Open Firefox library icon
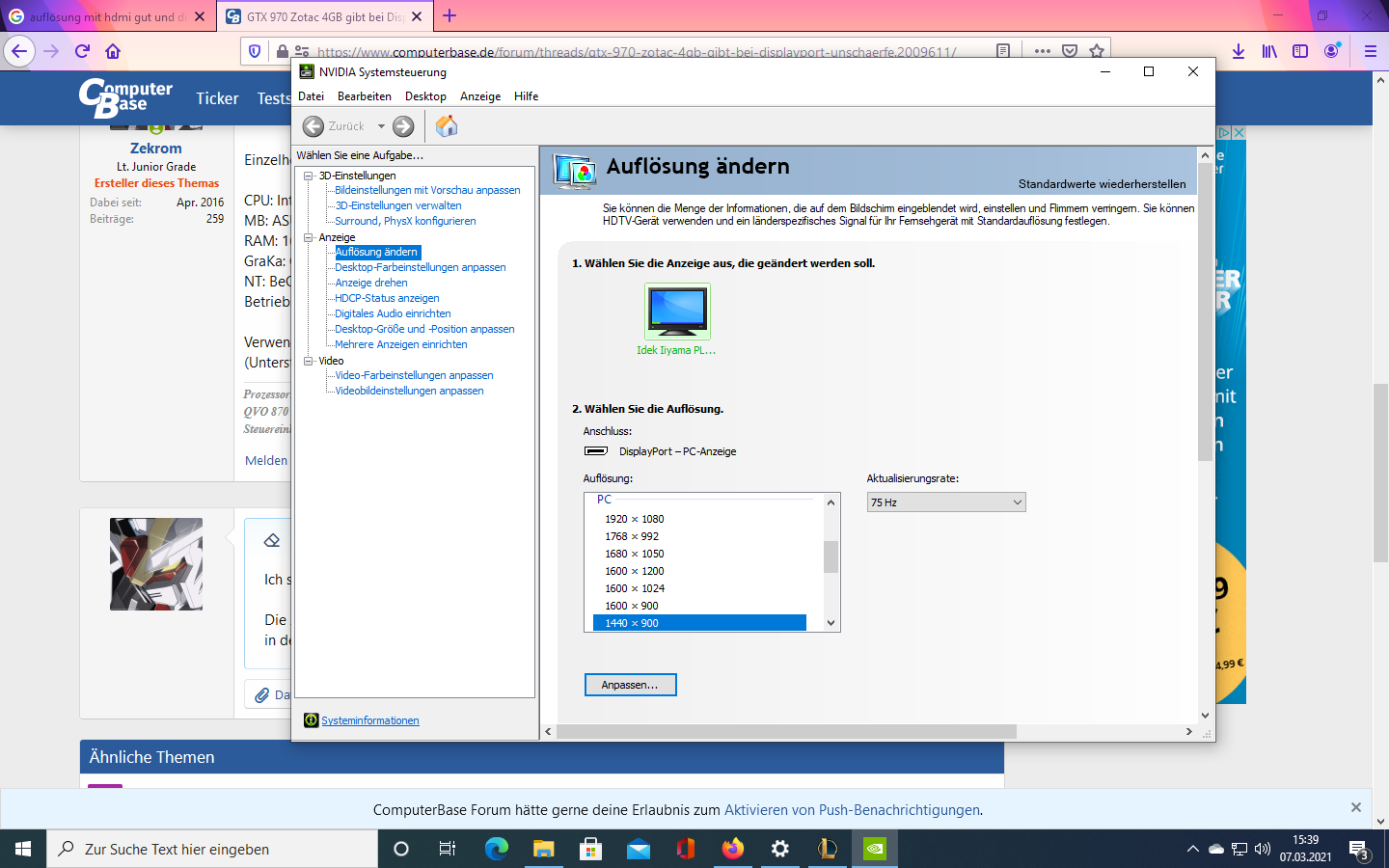 [1269, 51]
